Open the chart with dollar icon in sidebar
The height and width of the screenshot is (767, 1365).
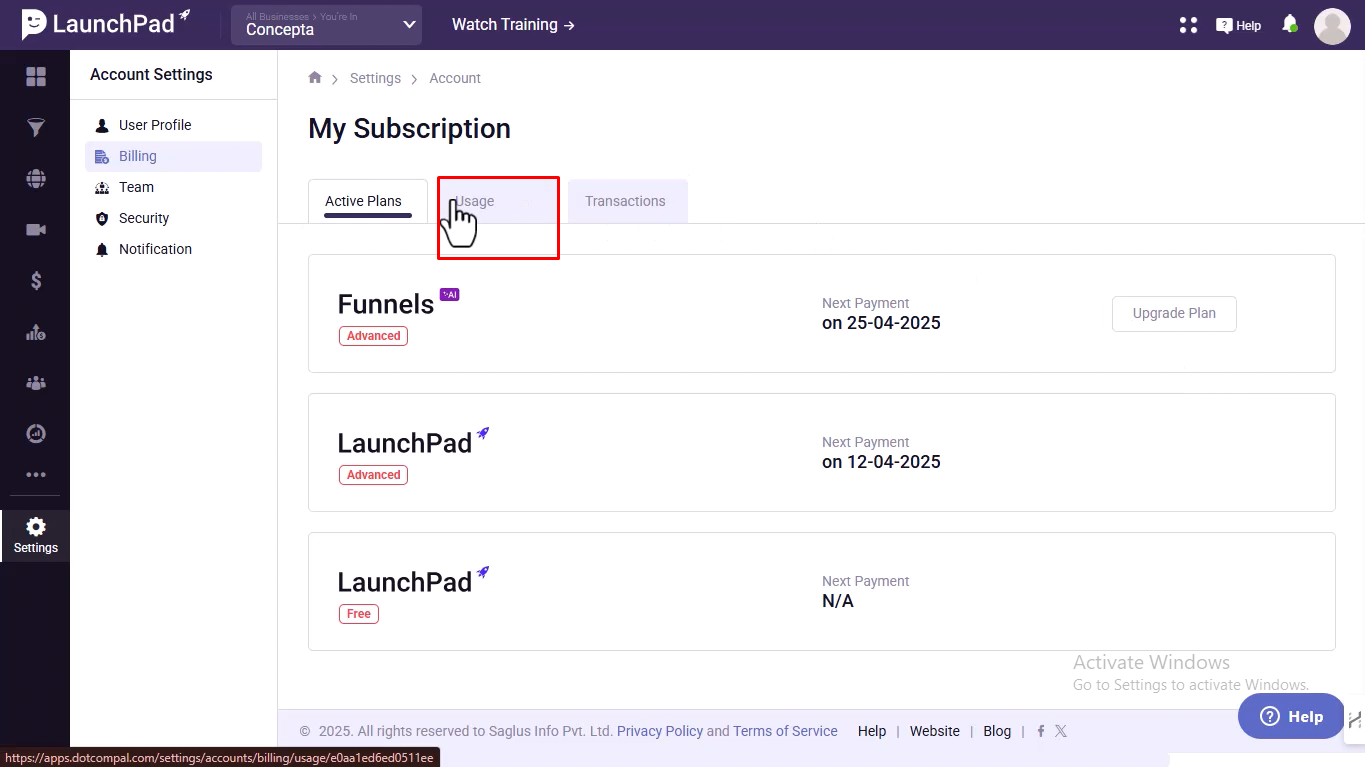(x=36, y=332)
